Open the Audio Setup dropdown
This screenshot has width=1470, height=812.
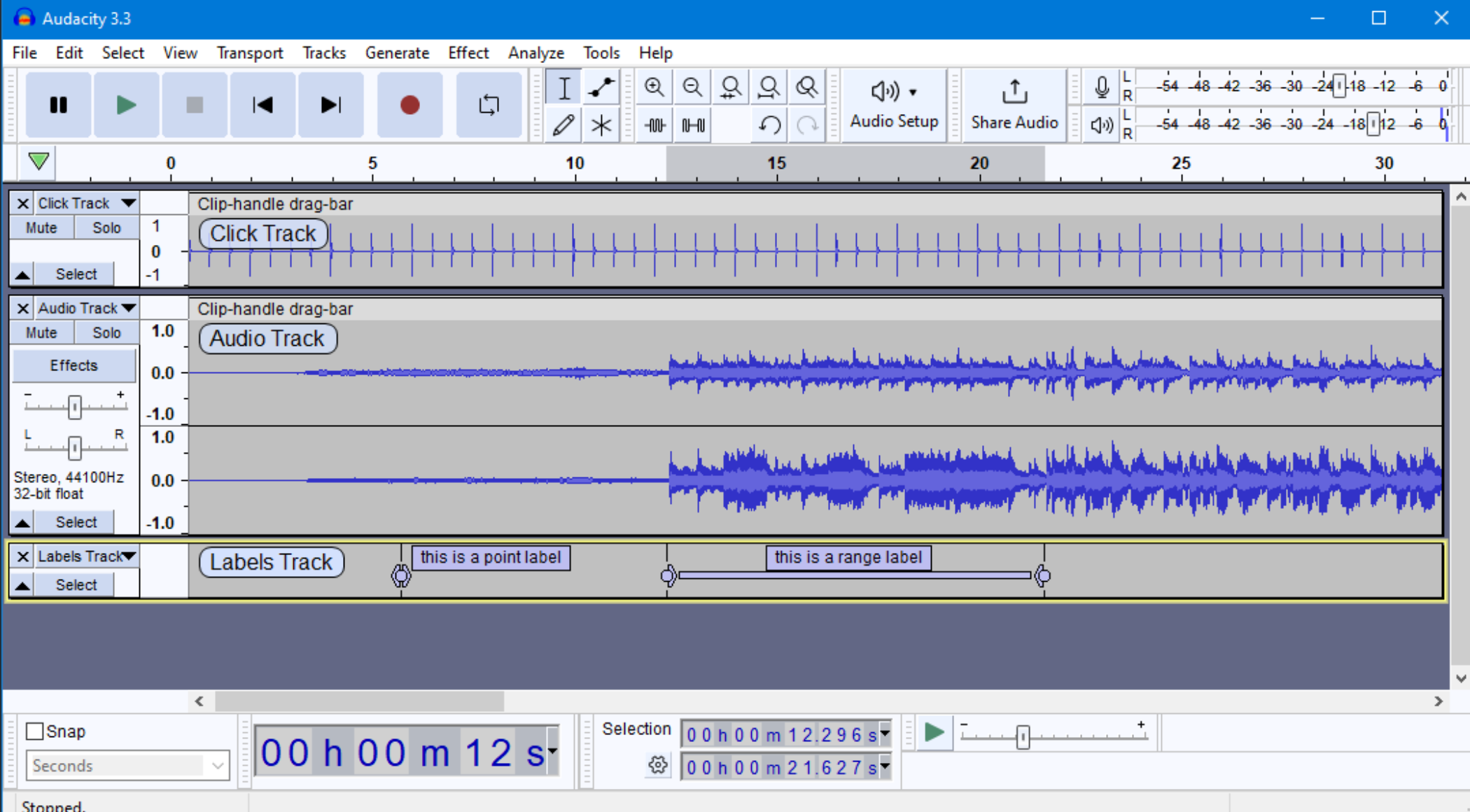coord(895,105)
